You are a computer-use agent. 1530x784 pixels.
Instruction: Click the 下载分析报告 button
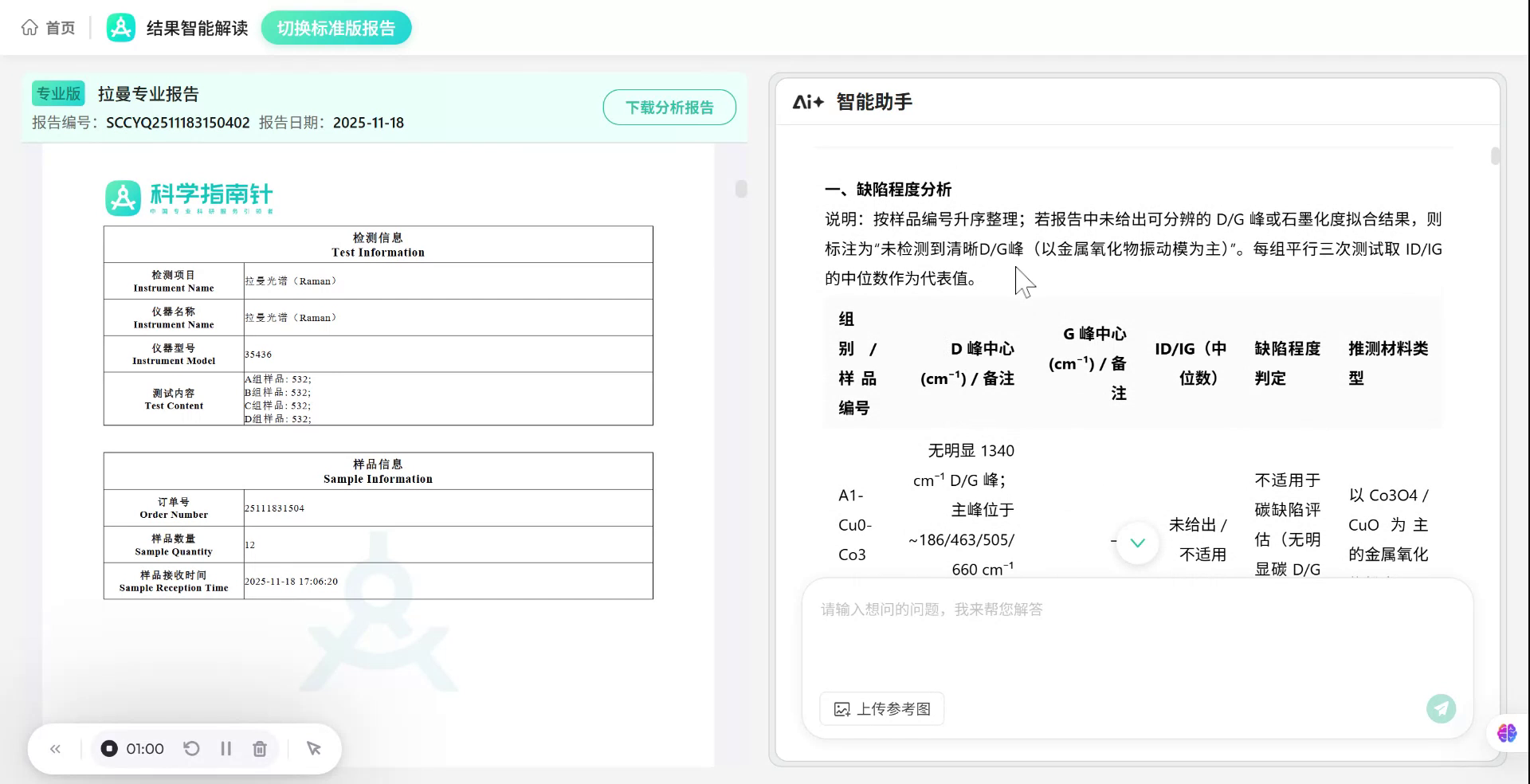(669, 107)
